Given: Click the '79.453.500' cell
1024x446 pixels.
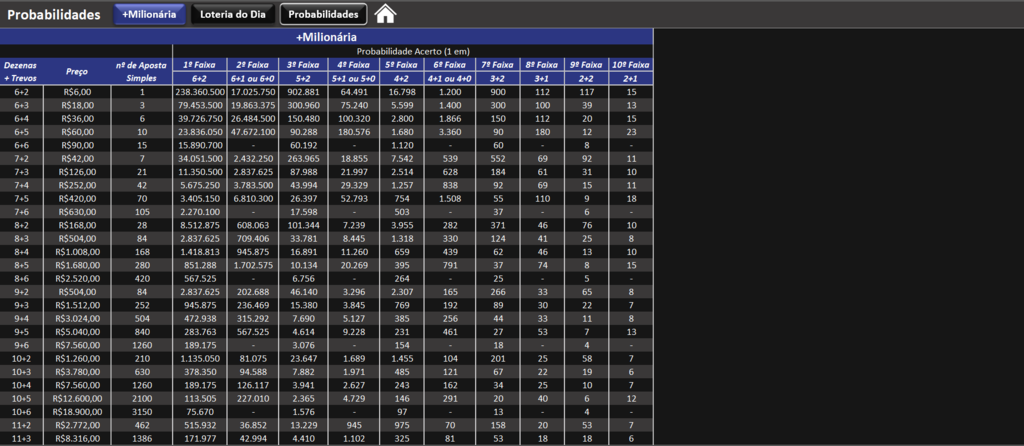Looking at the screenshot, I should pyautogui.click(x=200, y=105).
